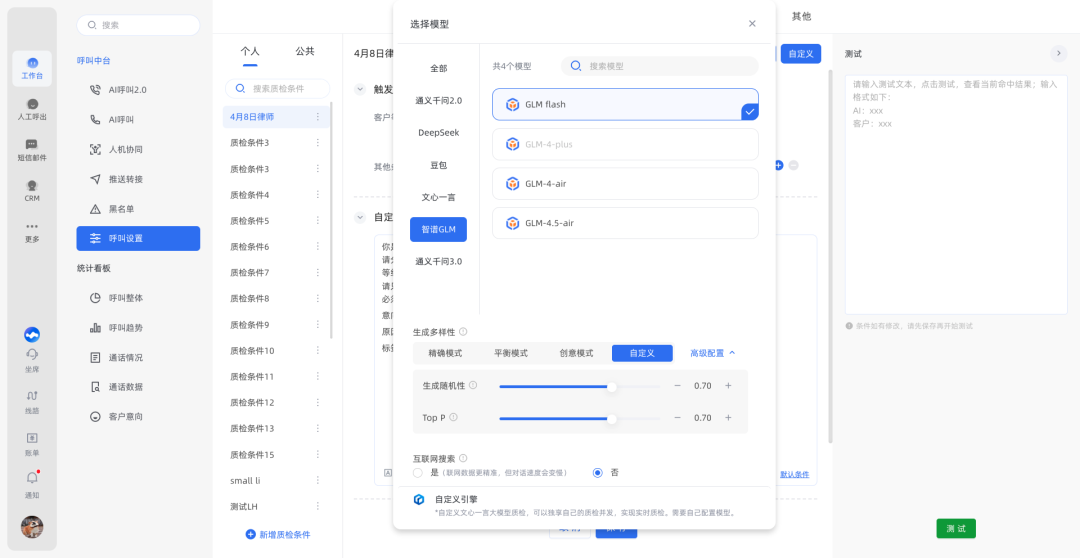1080x558 pixels.
Task: Choose the GLM flash model card
Action: (625, 105)
